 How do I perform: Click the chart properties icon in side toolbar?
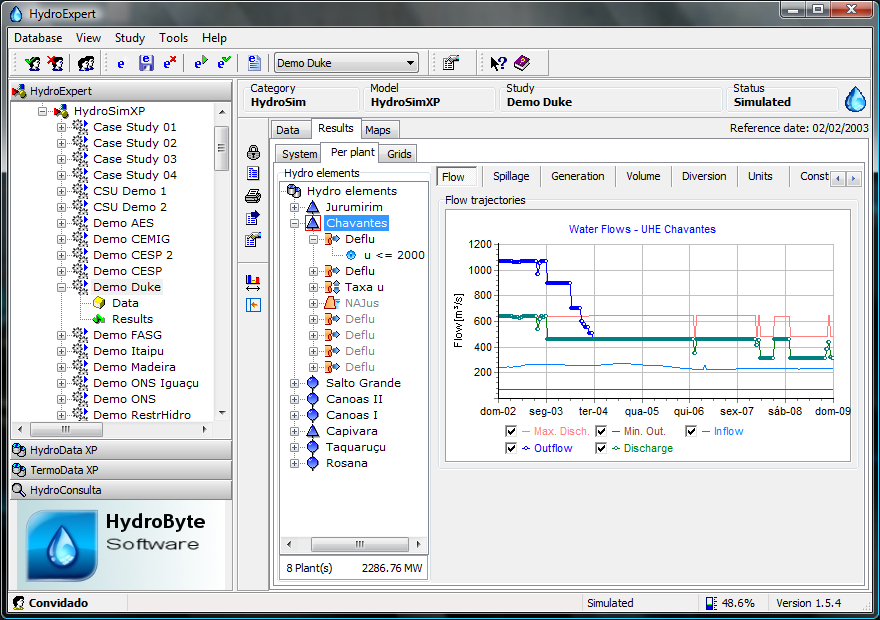pyautogui.click(x=253, y=240)
